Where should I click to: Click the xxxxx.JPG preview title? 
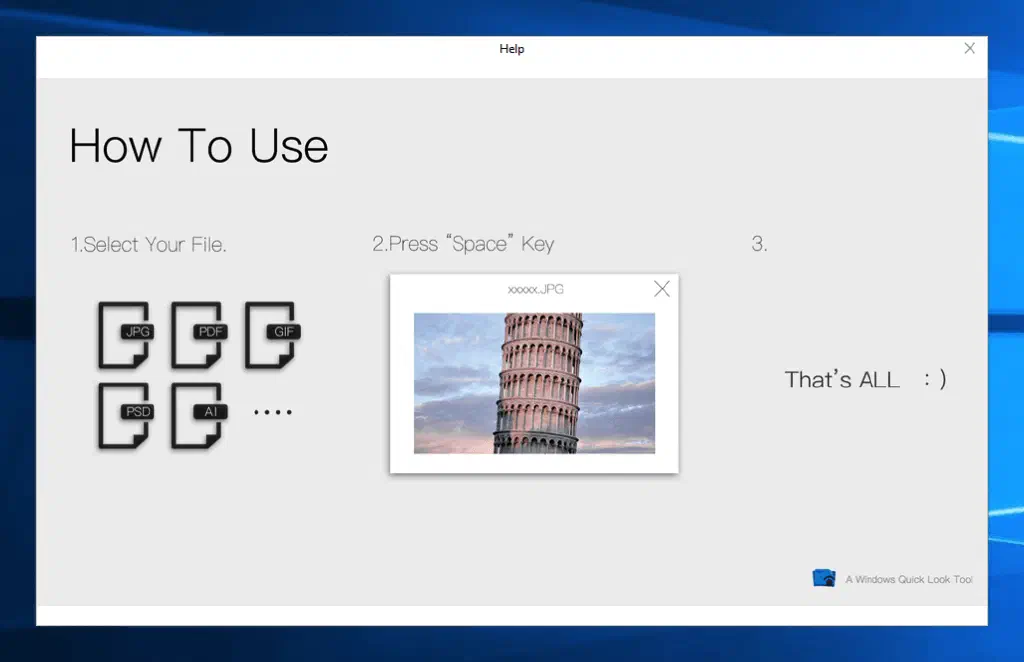(x=535, y=289)
